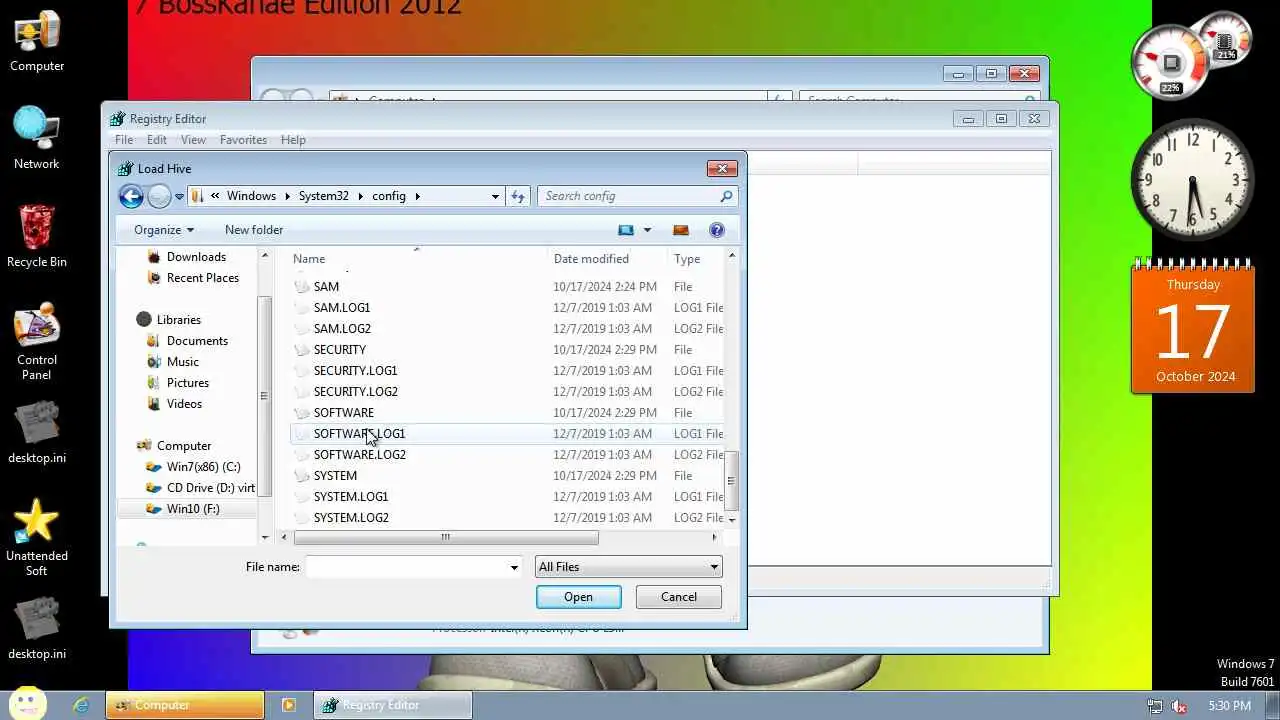Open the All Files type dropdown
Screen dimensions: 1280x720
click(x=628, y=567)
